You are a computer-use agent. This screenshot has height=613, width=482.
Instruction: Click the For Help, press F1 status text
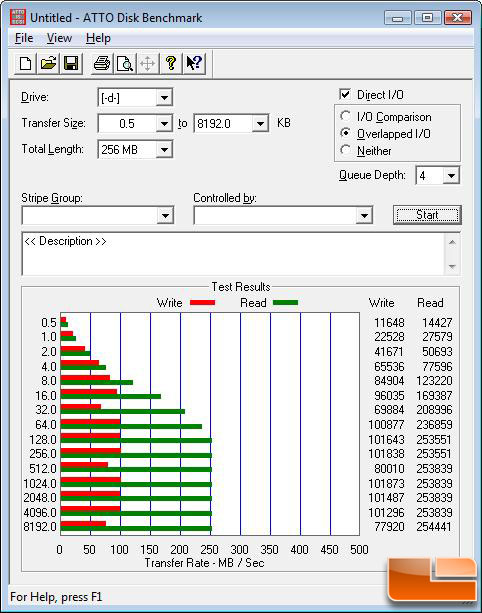56,597
